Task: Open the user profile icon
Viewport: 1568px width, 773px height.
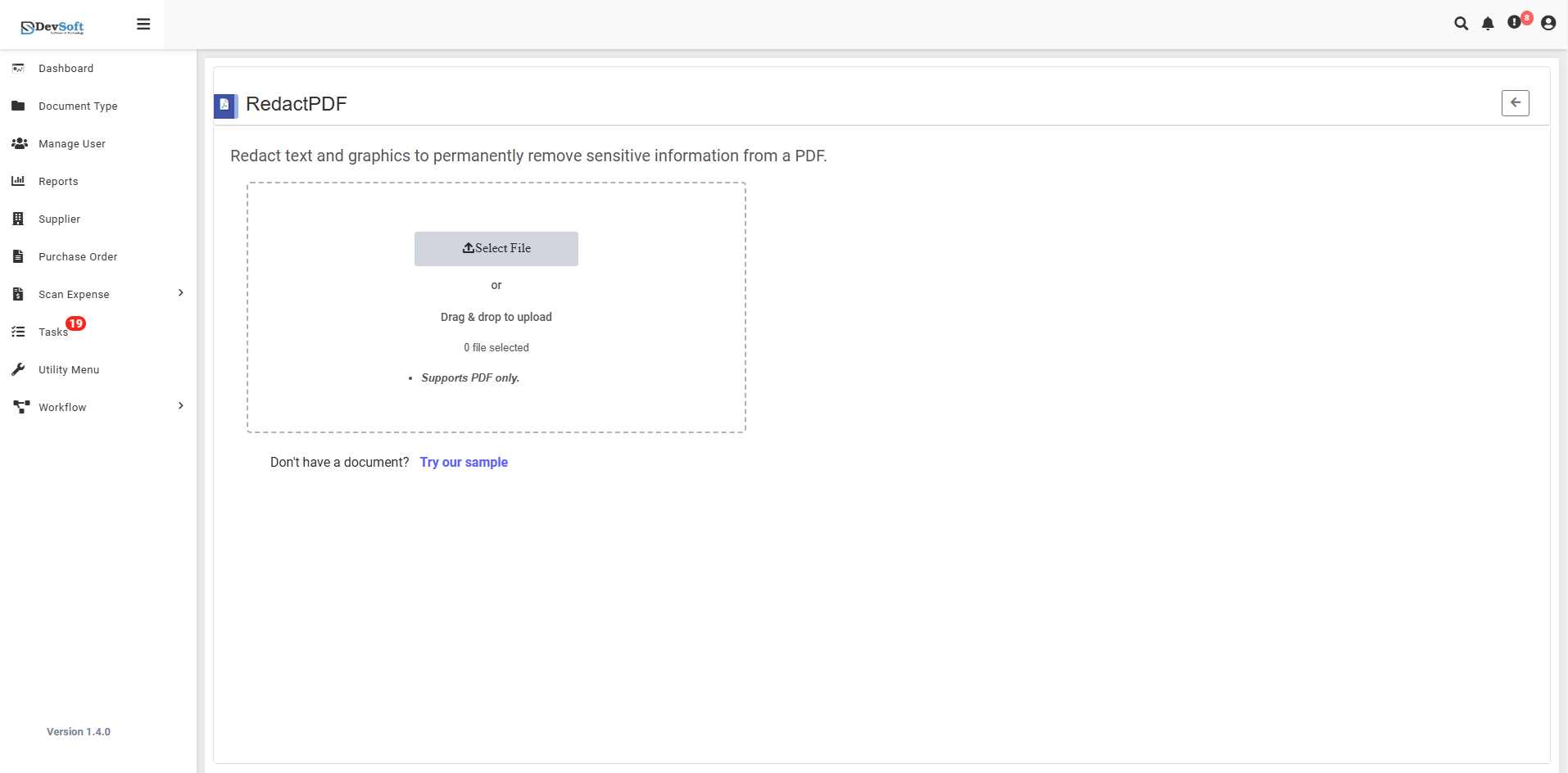Action: [x=1548, y=24]
